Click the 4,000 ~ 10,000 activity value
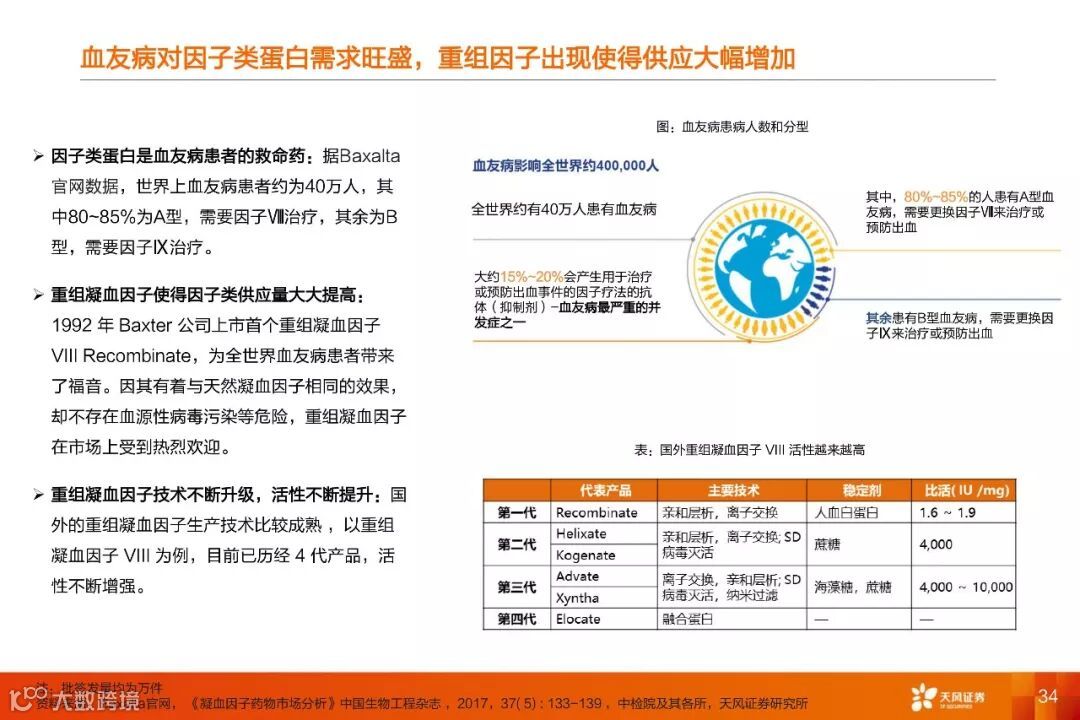1080x720 pixels. click(966, 587)
